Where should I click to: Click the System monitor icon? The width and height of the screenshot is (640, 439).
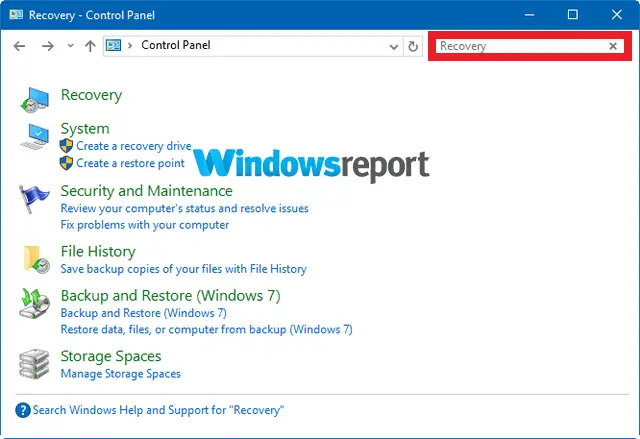(x=35, y=137)
